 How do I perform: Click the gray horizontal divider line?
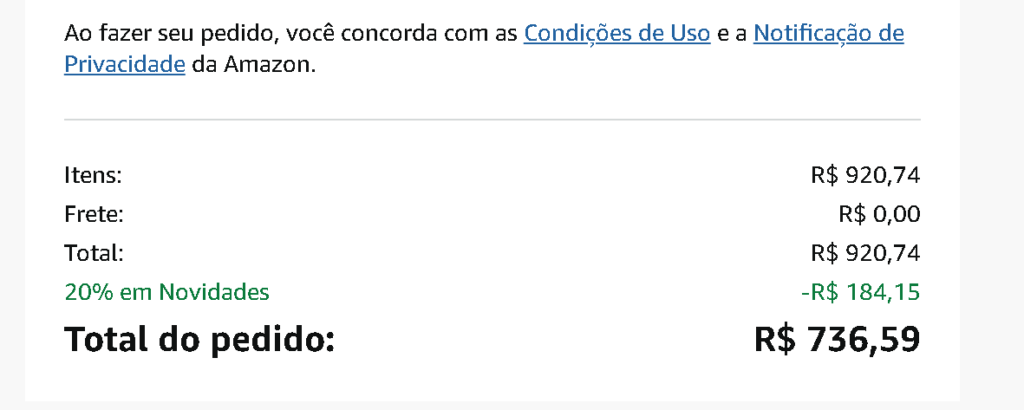coord(492,119)
